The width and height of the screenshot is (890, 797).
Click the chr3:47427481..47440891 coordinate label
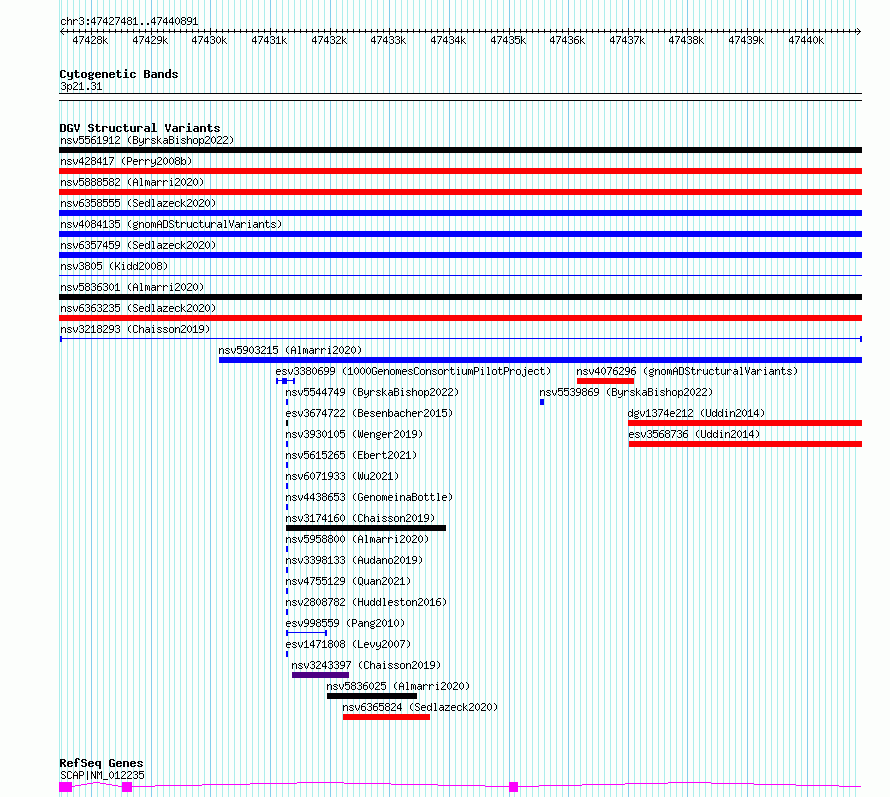[129, 21]
